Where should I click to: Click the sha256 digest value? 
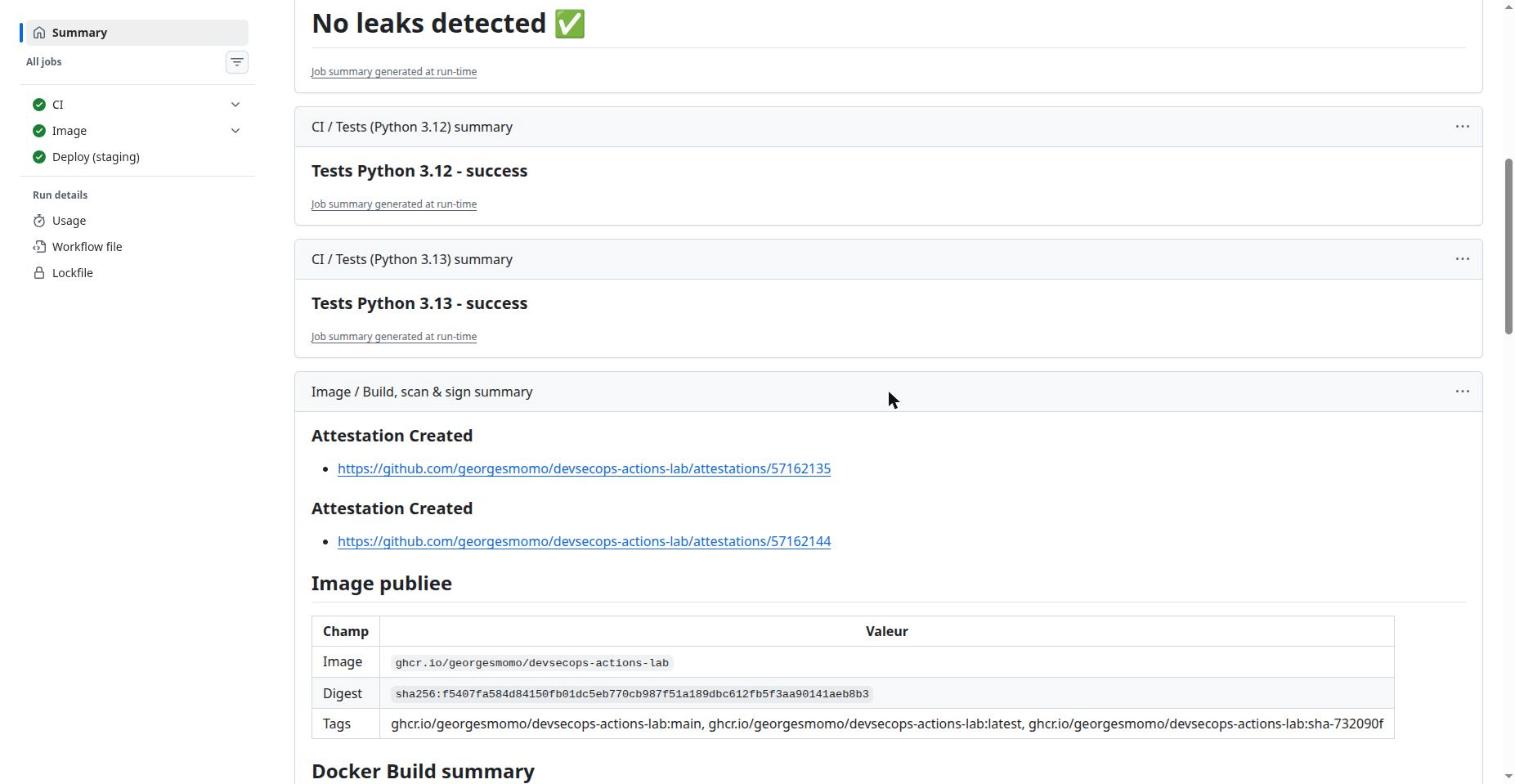[632, 694]
